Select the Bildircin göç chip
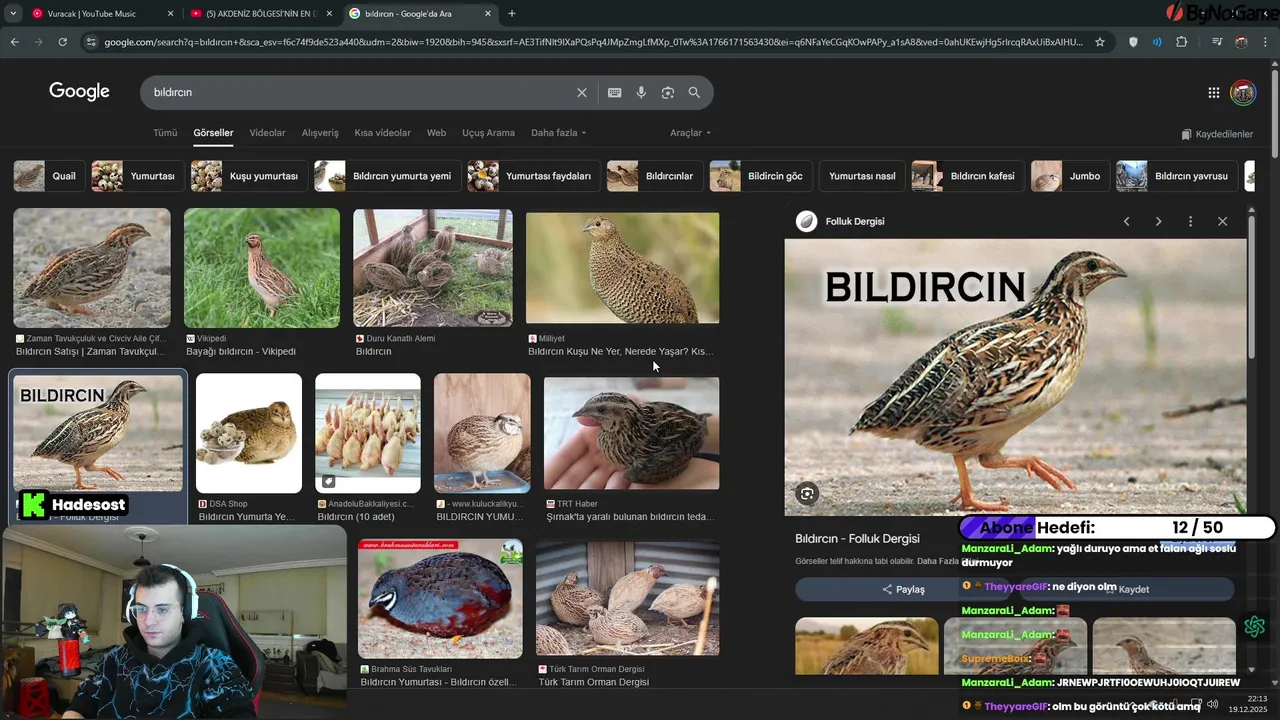Image resolution: width=1280 pixels, height=720 pixels. click(x=760, y=176)
